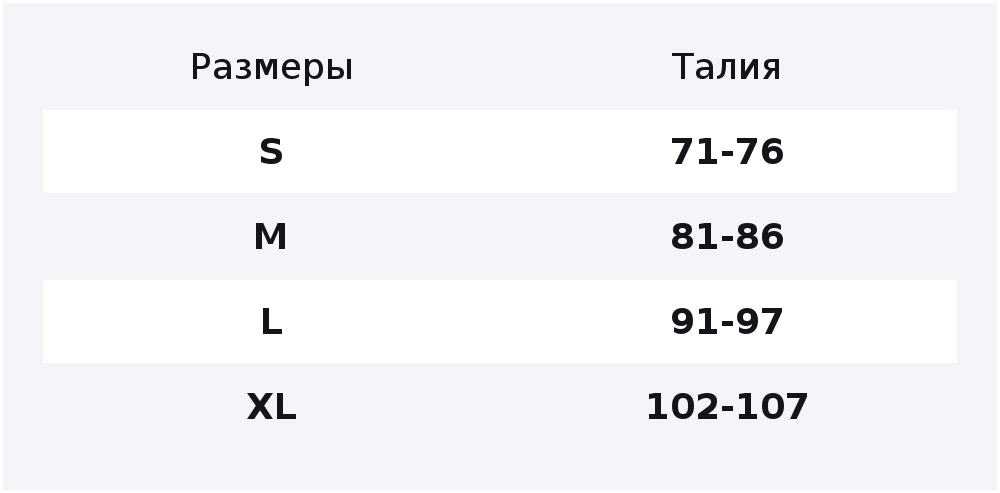Click the hyphen in the 81-86 range
Image resolution: width=1000 pixels, height=493 pixels.
click(x=728, y=239)
